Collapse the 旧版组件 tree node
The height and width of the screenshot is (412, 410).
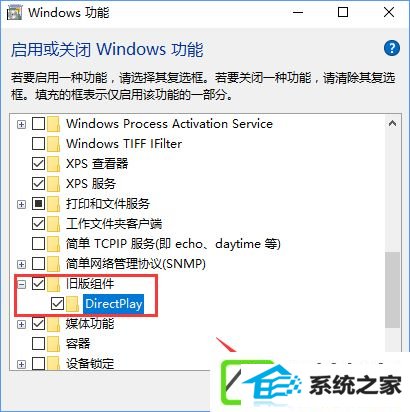click(21, 284)
